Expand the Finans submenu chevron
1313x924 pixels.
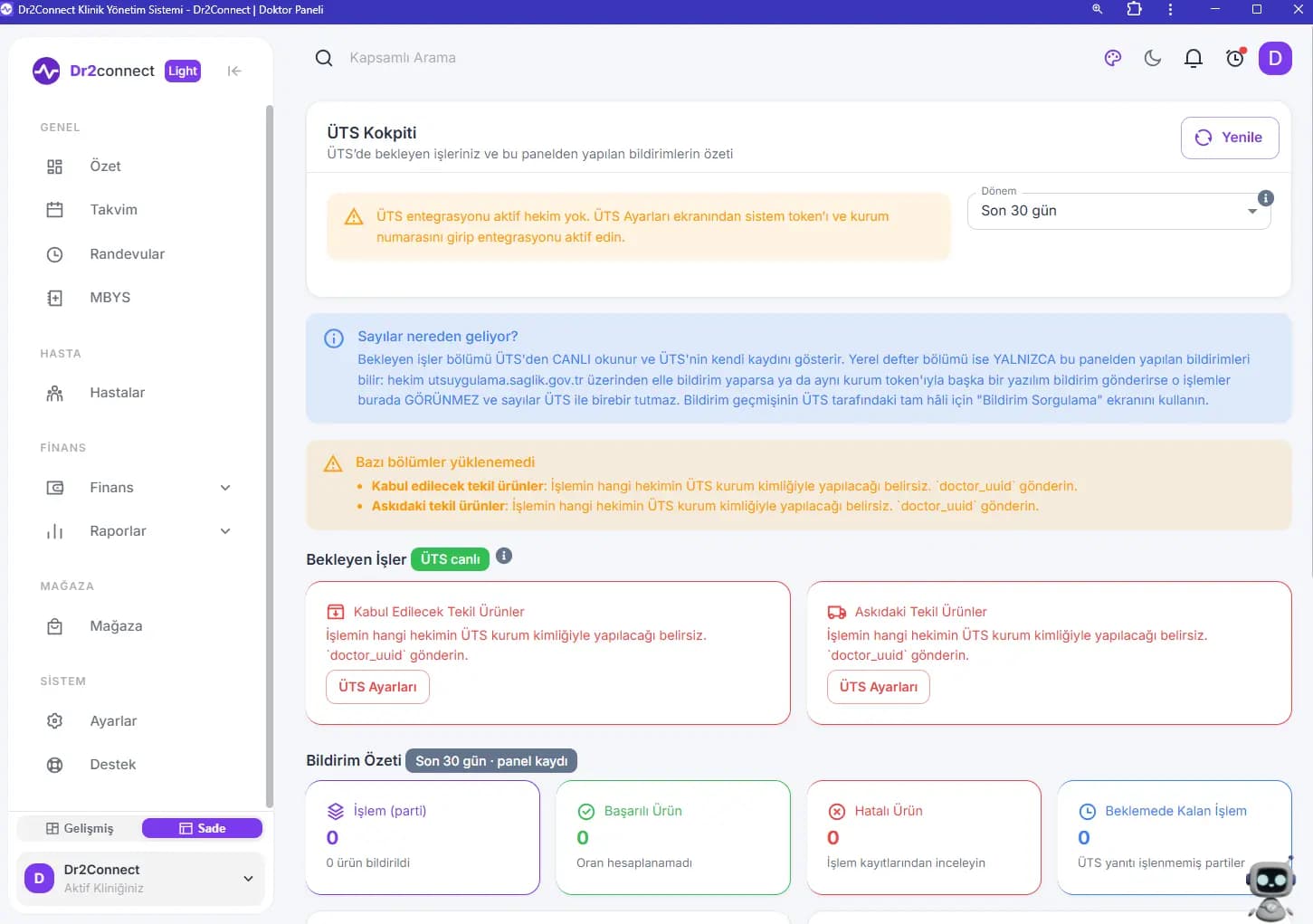(x=225, y=488)
